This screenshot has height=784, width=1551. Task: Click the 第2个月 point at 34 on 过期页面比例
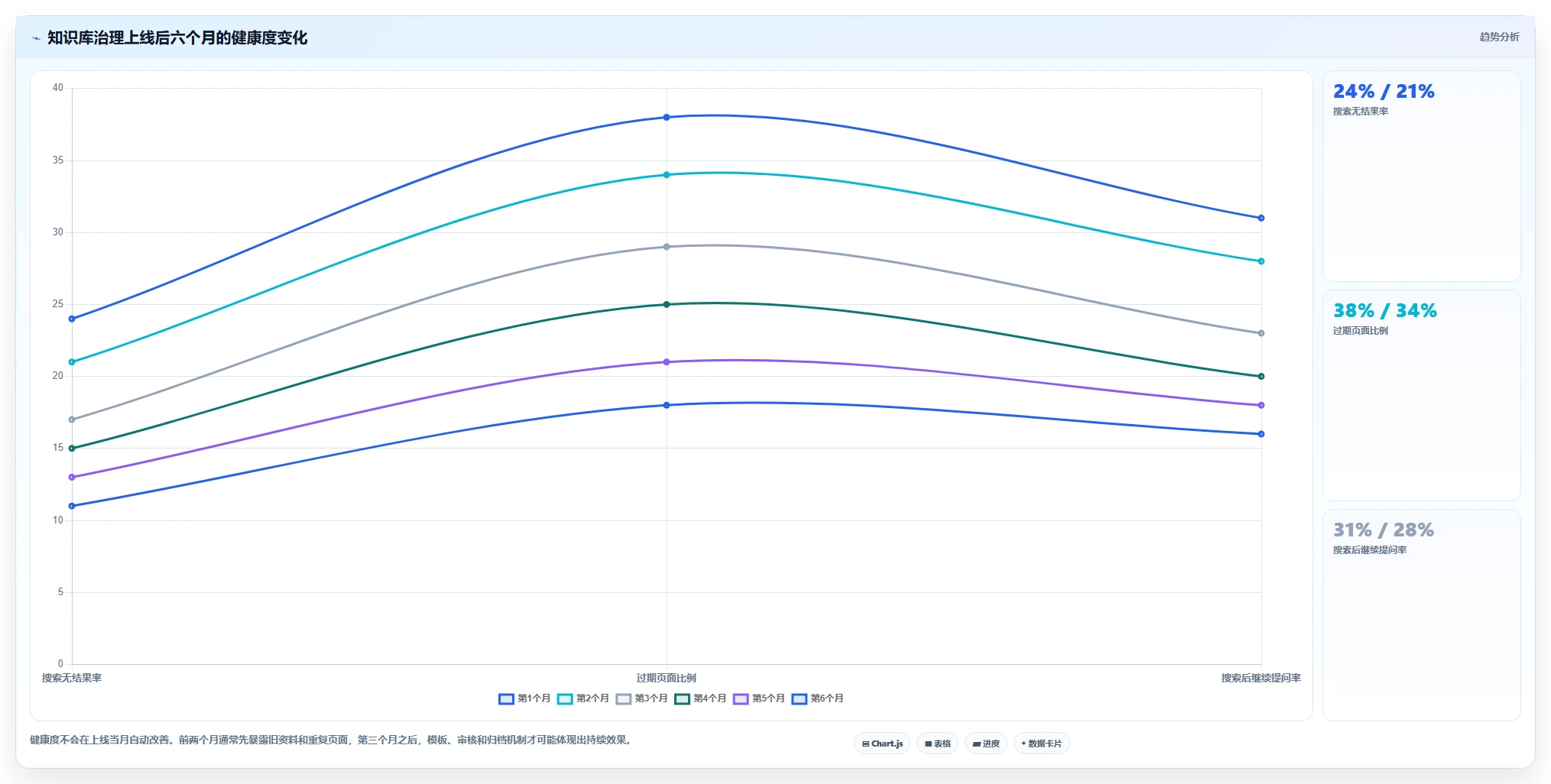point(667,175)
